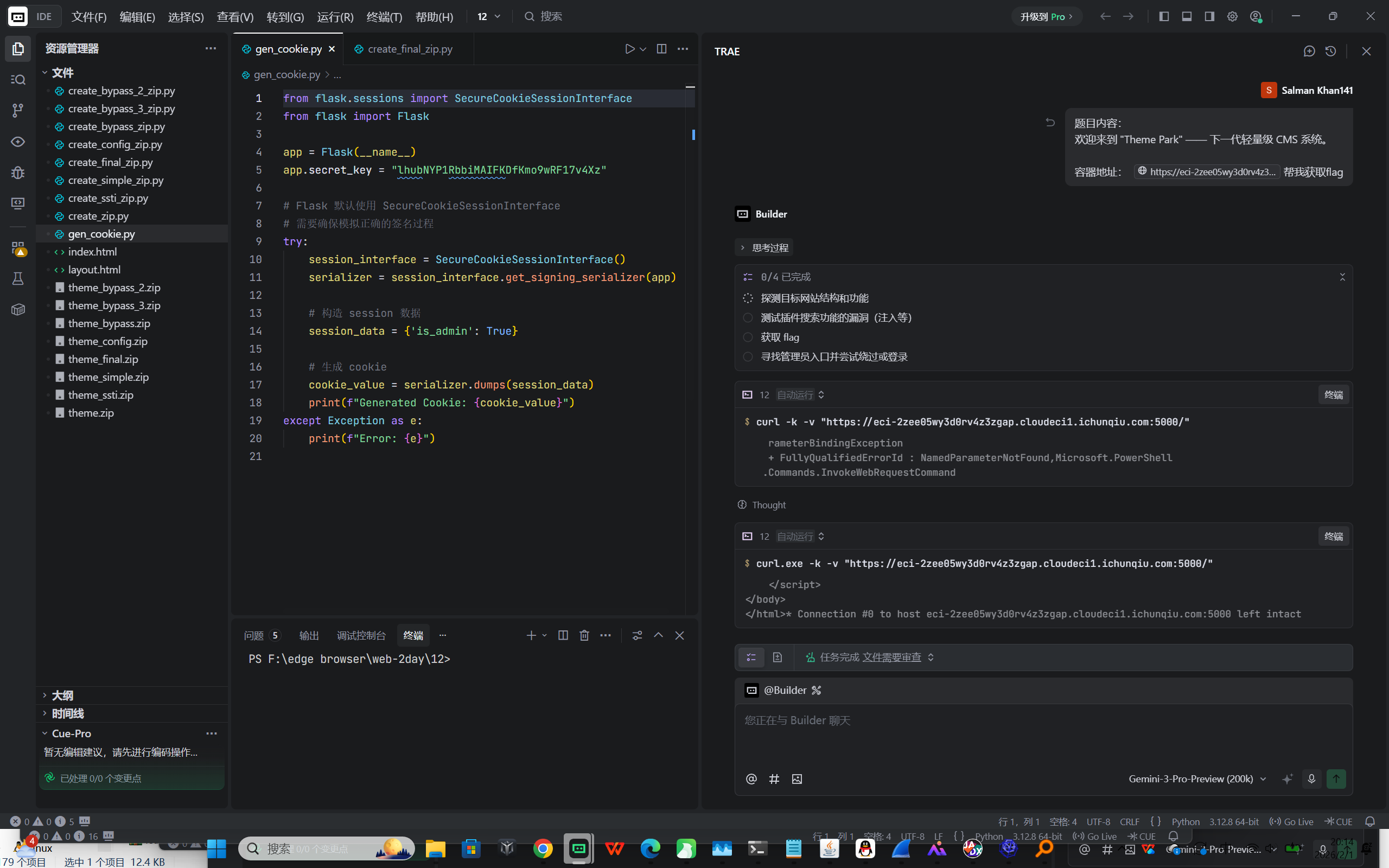Open the Run and Debug bug icon

point(18,172)
